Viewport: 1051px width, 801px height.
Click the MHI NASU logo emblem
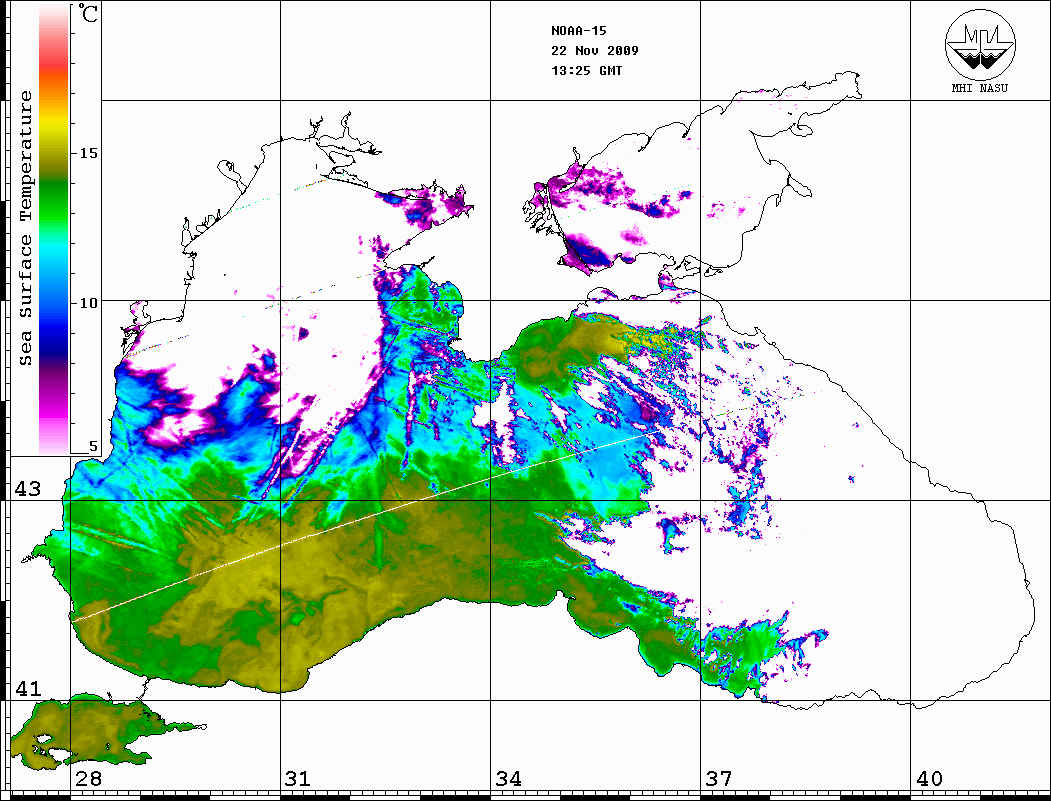[x=980, y=44]
